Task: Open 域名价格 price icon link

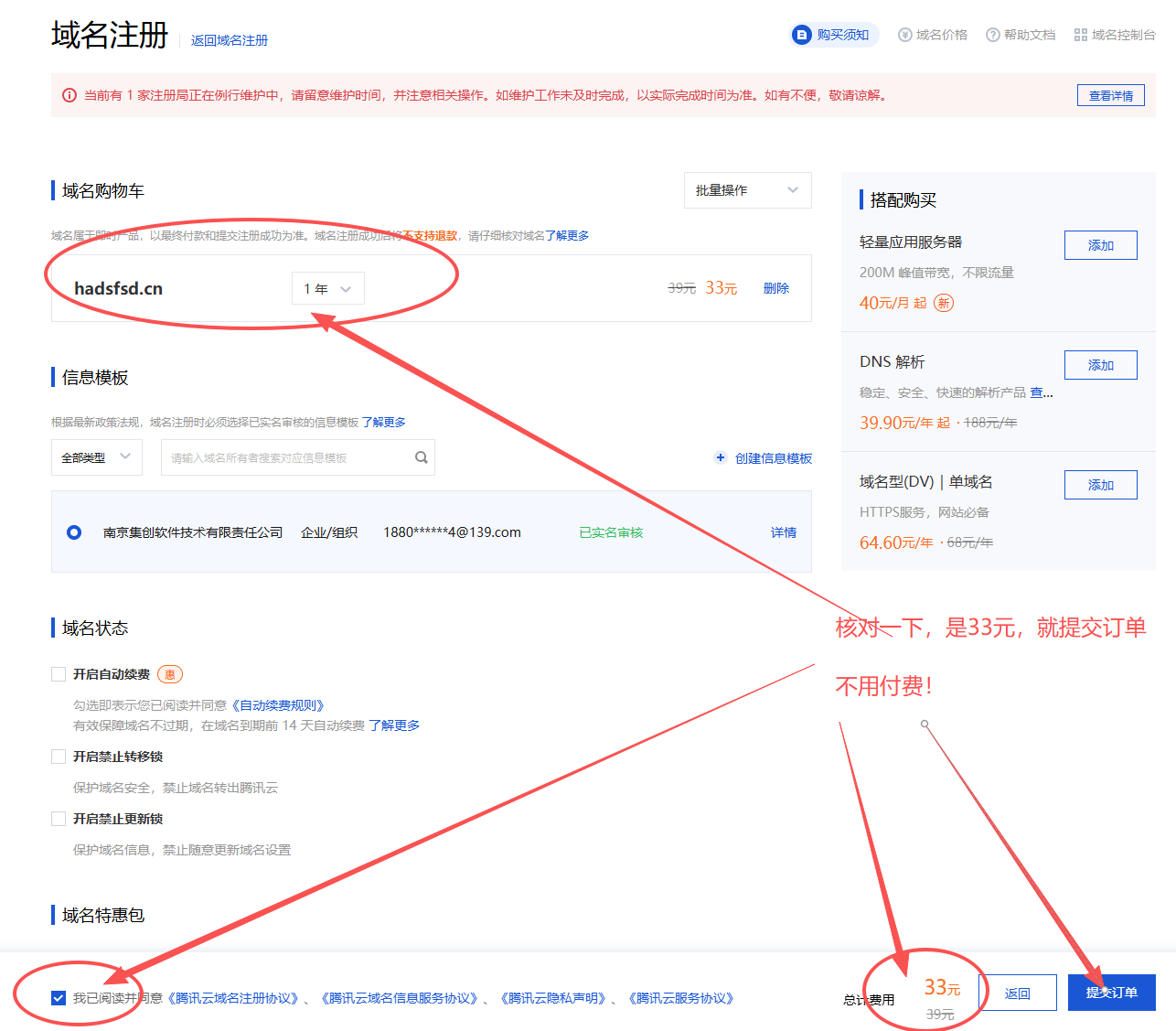Action: coord(905,35)
